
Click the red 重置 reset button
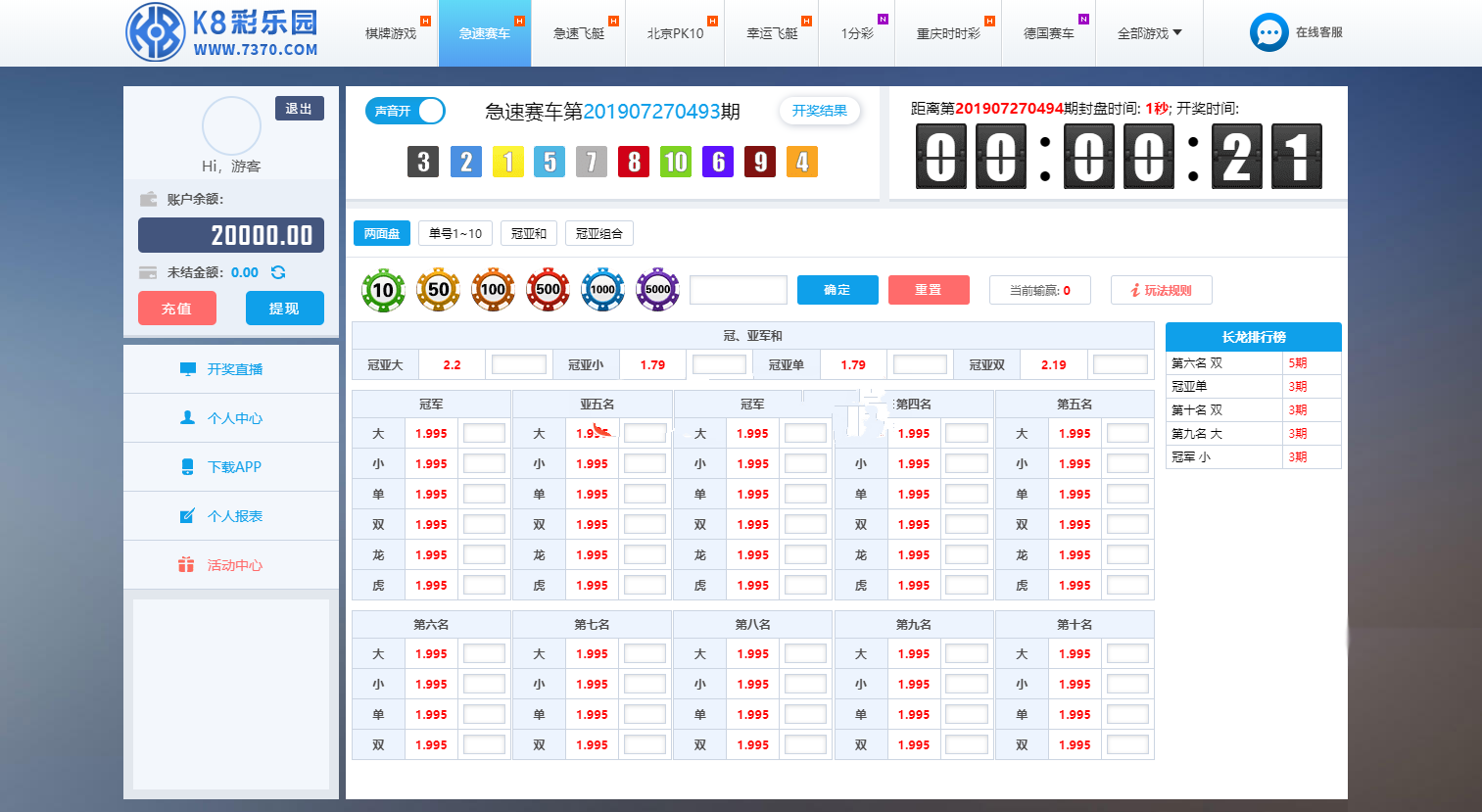(928, 290)
